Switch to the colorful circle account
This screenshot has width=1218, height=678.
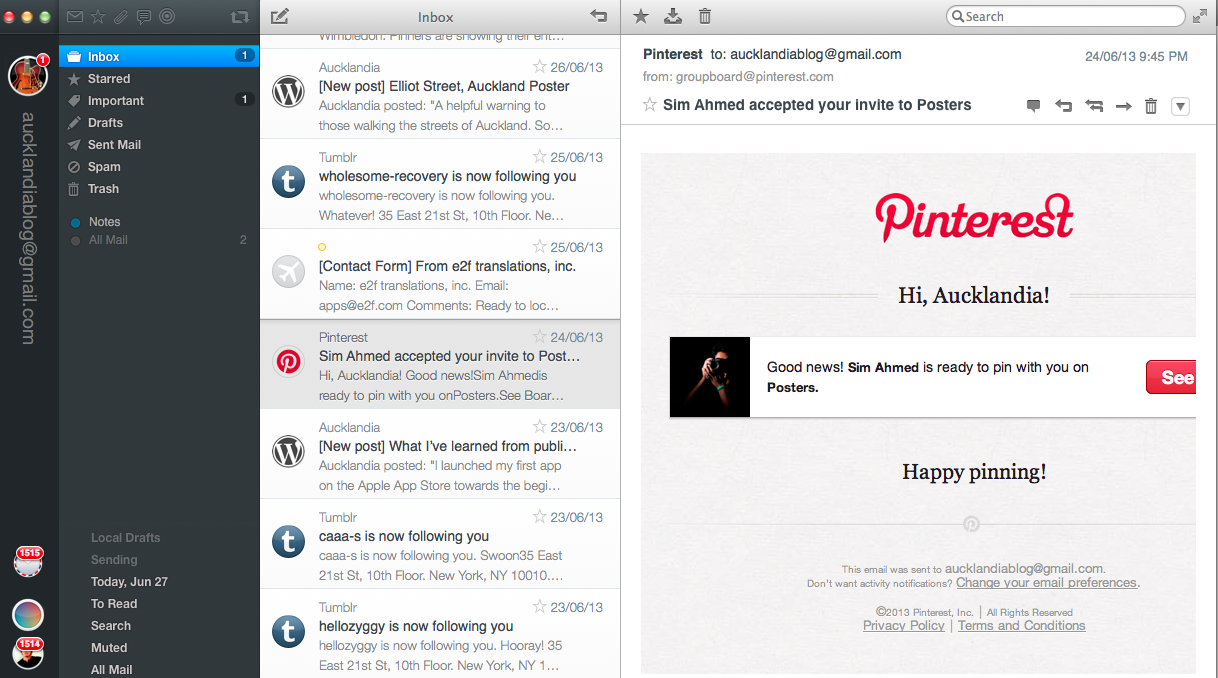pyautogui.click(x=28, y=615)
